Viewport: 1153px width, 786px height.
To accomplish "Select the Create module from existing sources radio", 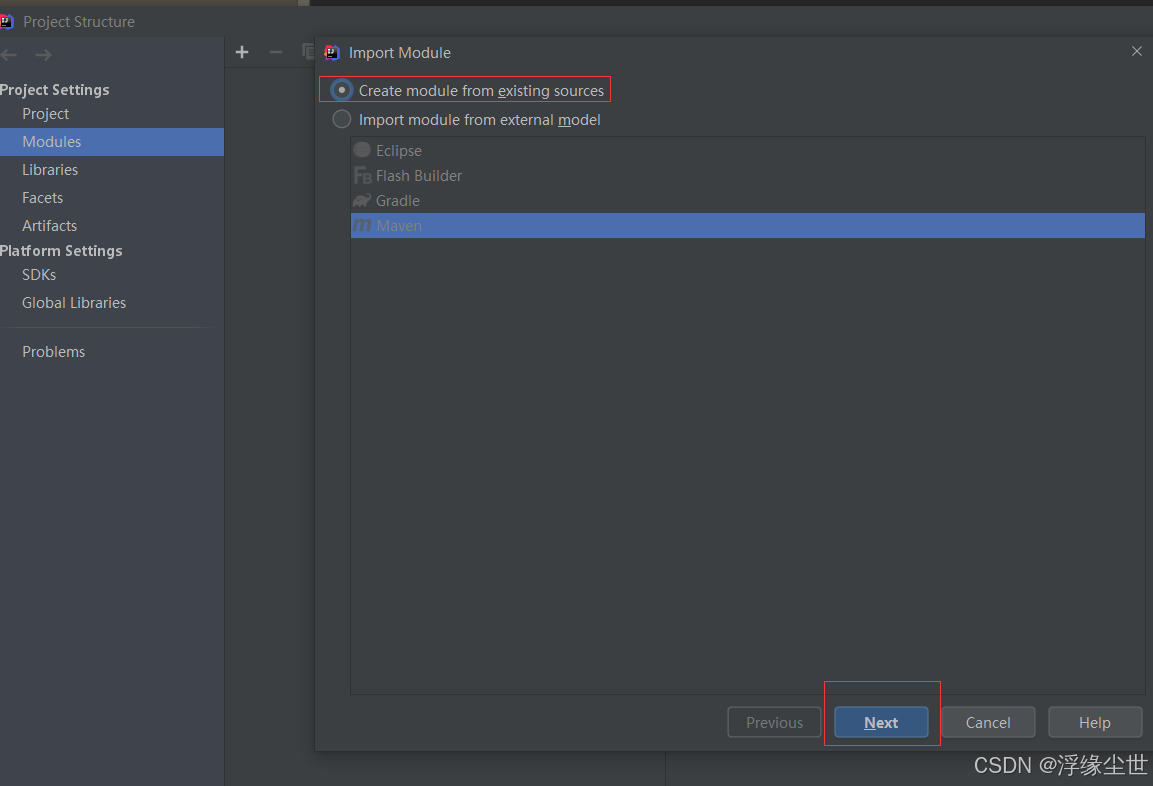I will coord(341,89).
